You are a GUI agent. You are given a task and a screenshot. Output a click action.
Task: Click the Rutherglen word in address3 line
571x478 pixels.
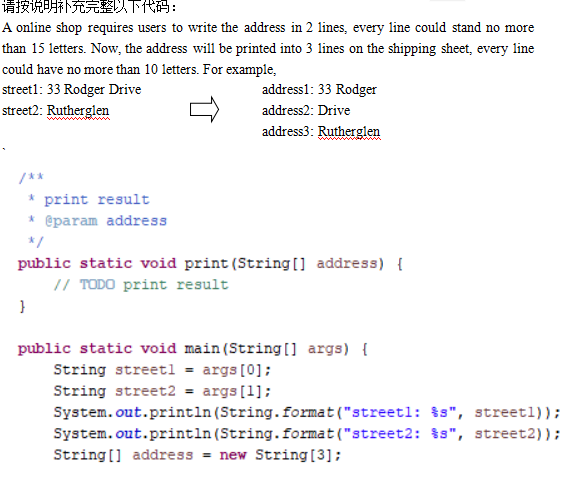point(349,132)
